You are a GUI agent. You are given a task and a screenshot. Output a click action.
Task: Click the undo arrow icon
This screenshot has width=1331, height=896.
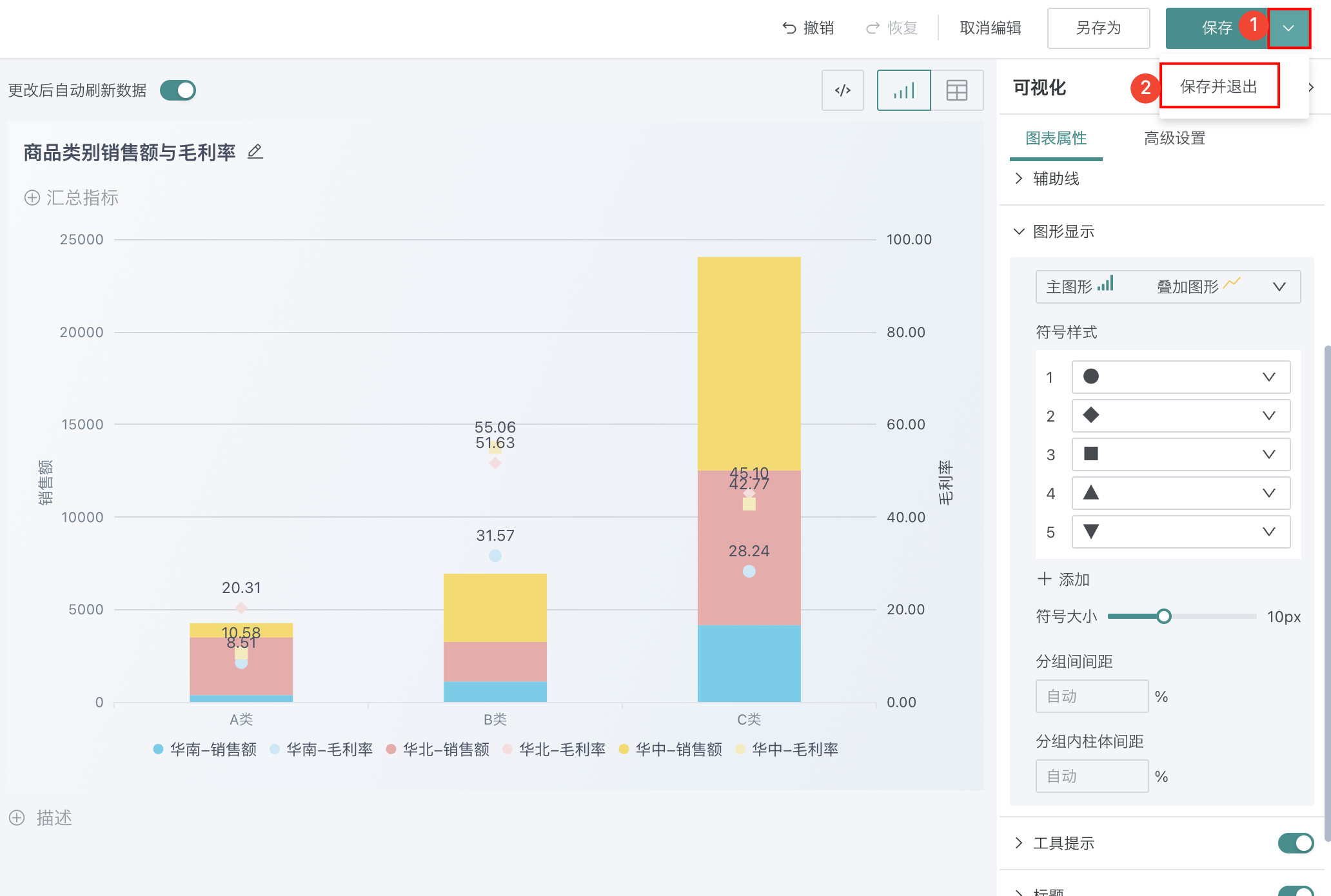point(789,28)
